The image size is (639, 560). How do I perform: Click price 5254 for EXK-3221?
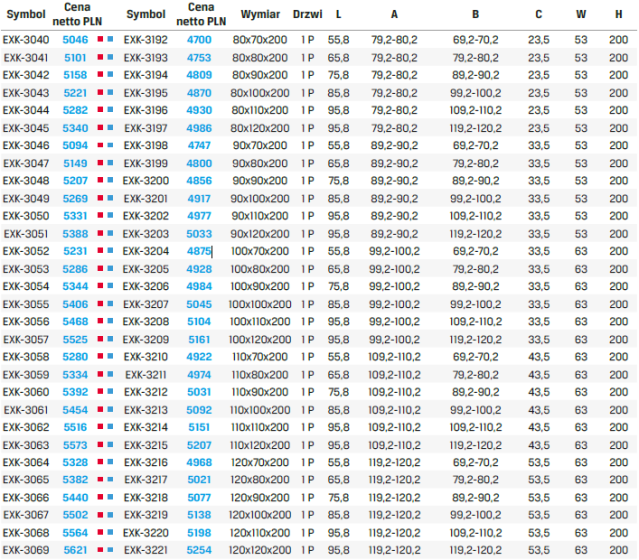coord(199,550)
